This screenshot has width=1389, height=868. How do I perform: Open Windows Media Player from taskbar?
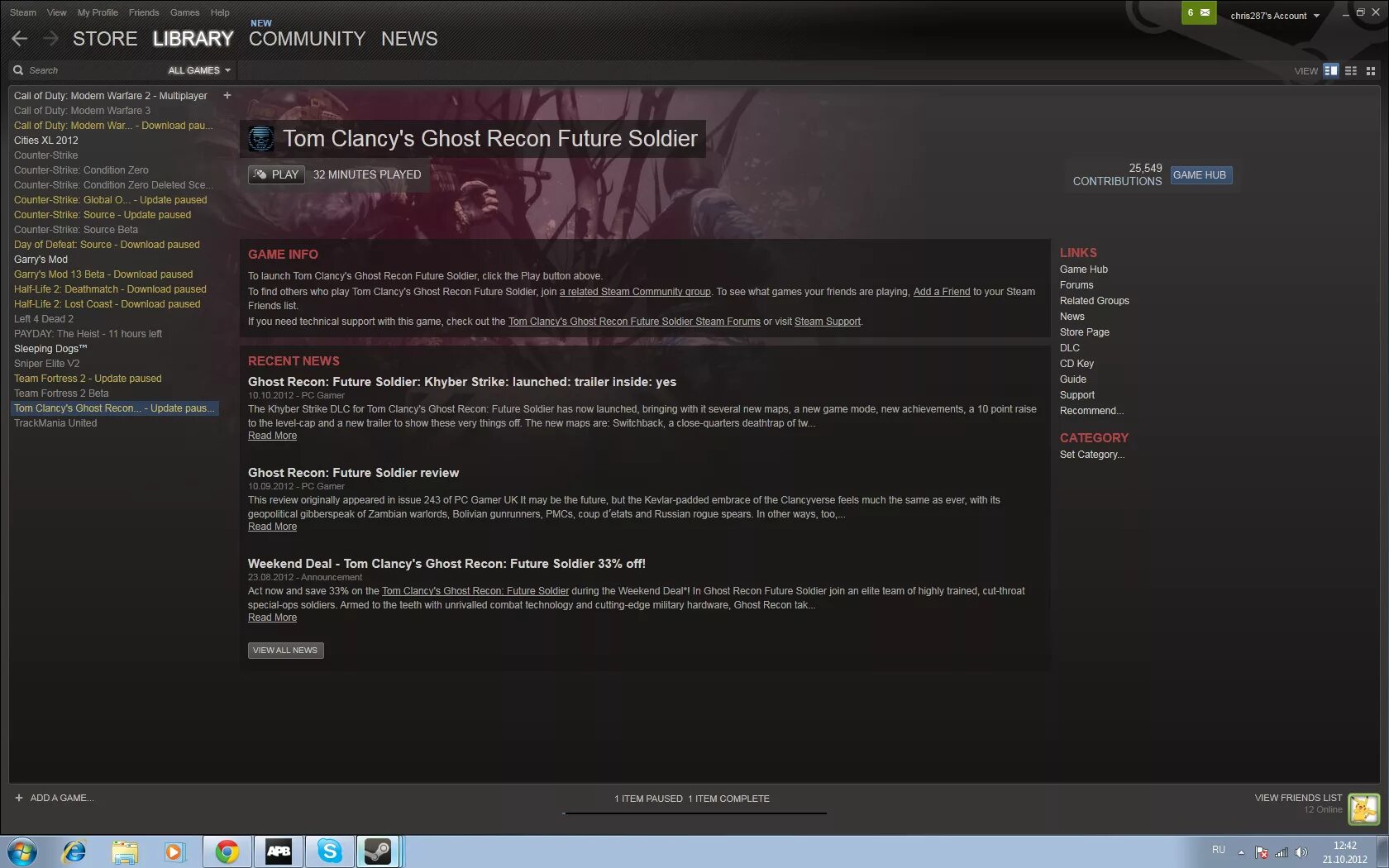[174, 851]
